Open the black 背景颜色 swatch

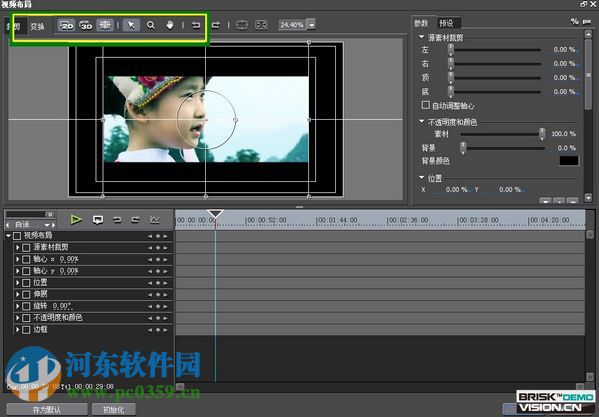[569, 161]
